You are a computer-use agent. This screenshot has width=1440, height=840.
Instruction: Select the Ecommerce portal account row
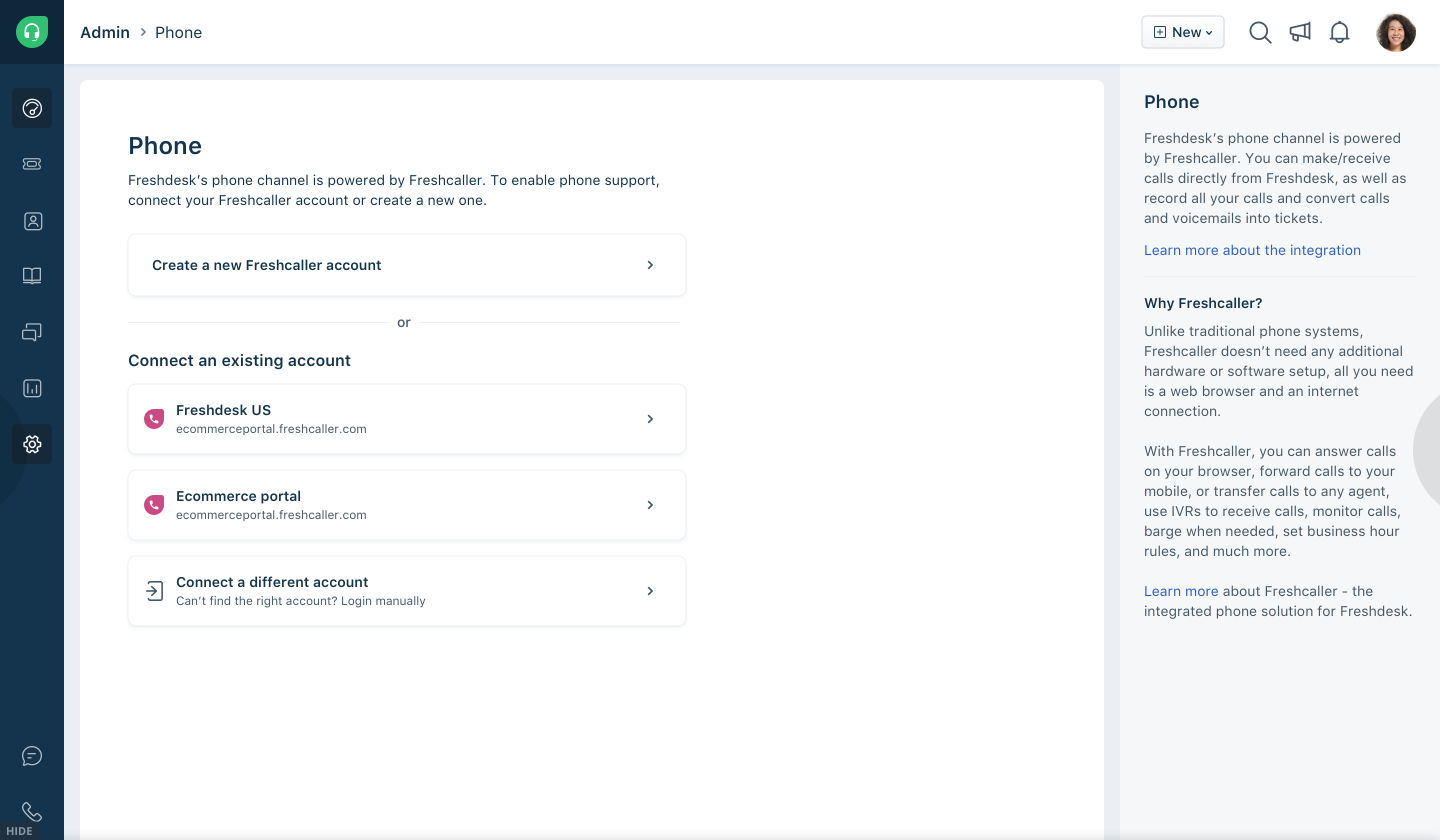406,505
